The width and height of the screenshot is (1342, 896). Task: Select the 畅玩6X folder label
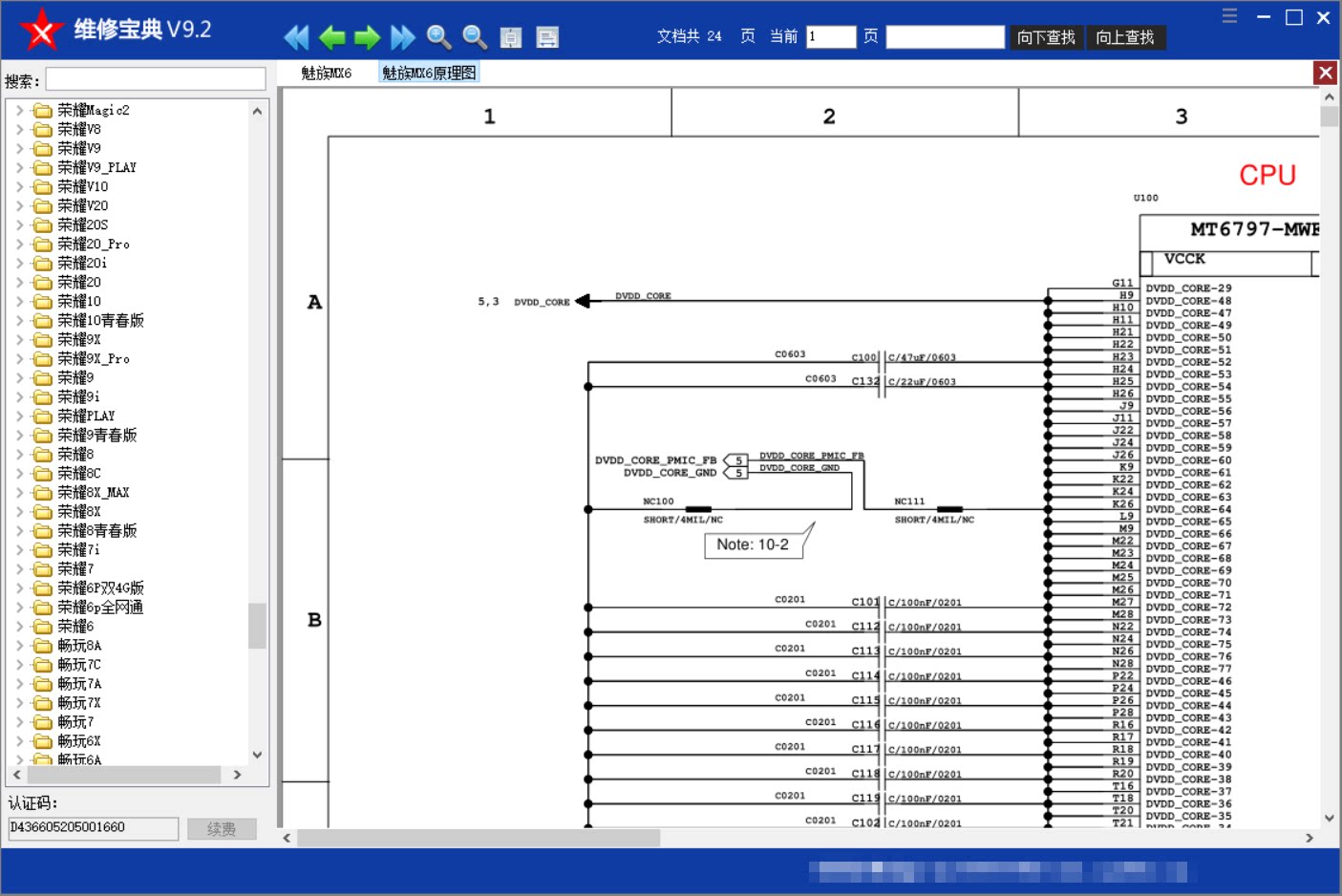79,740
